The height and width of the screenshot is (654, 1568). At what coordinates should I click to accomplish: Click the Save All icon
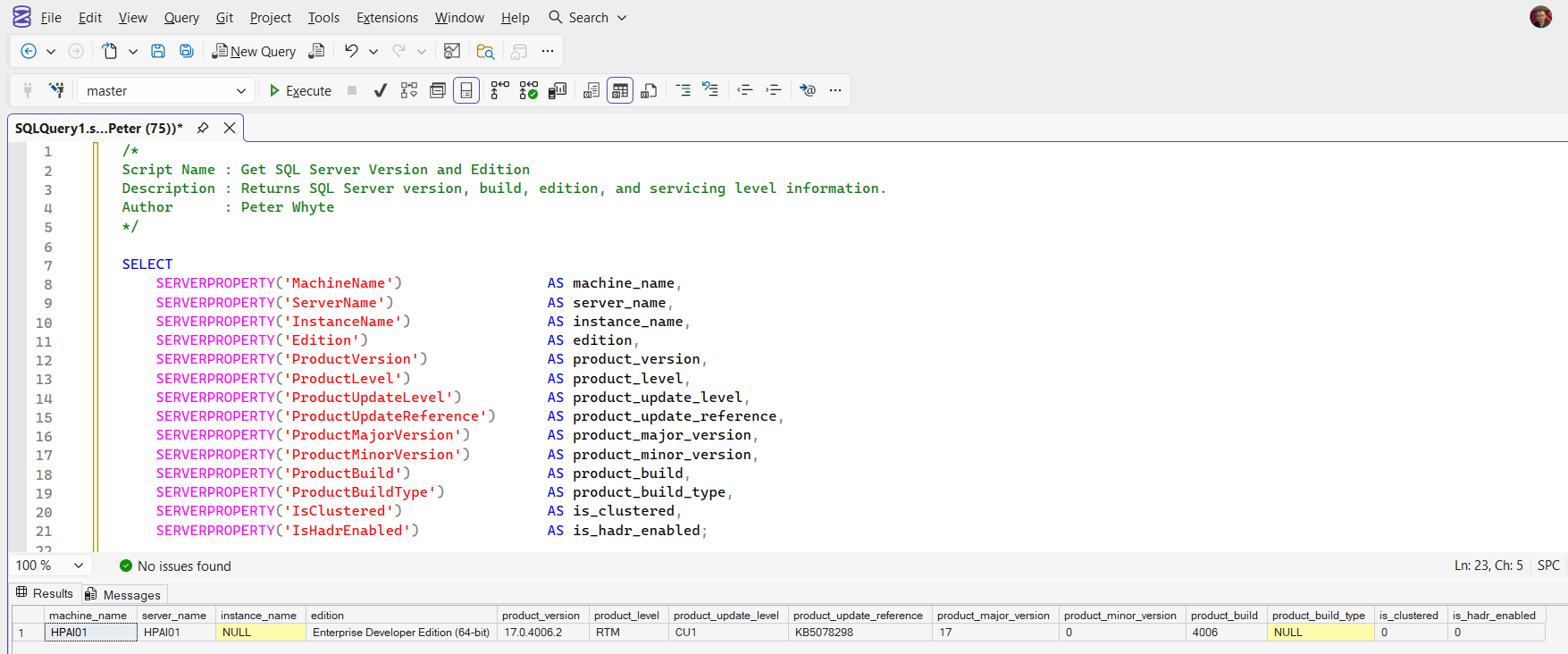click(187, 51)
